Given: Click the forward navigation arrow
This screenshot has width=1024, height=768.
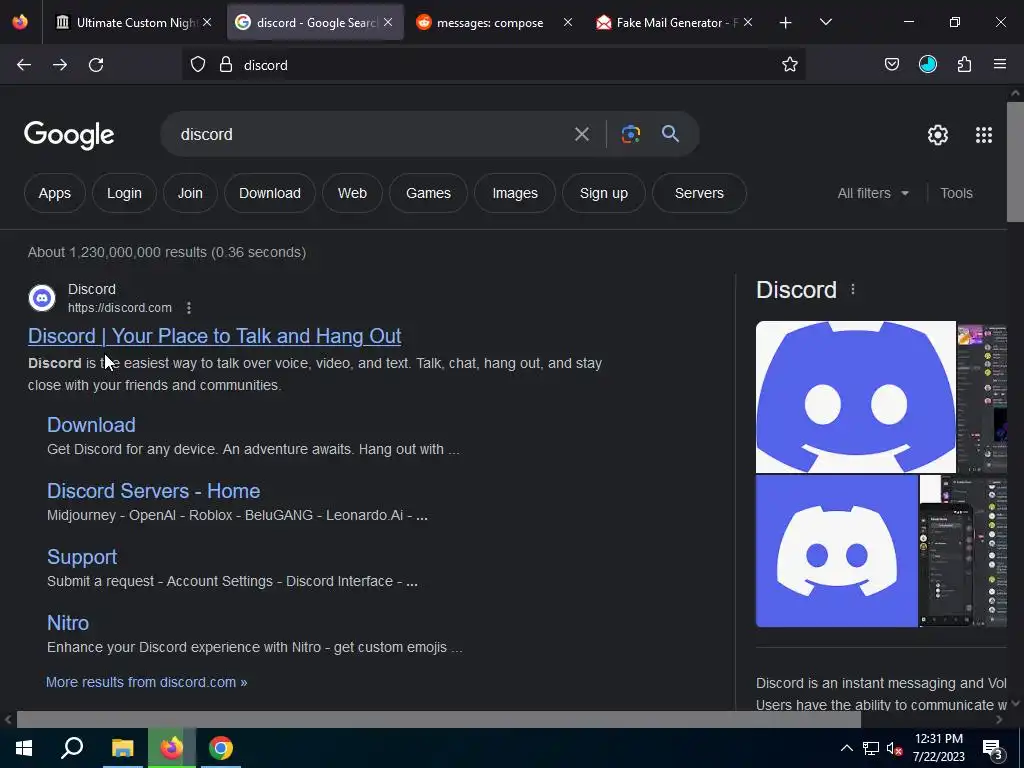Looking at the screenshot, I should 60,65.
